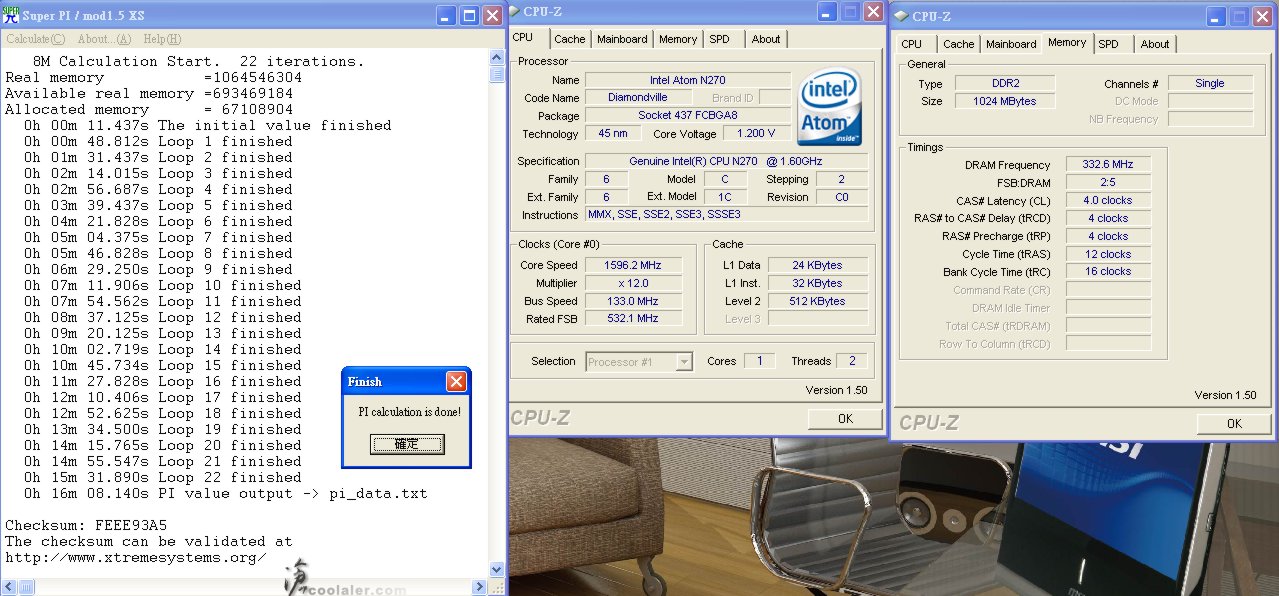This screenshot has width=1279, height=596.
Task: Click the L1 Data value '24 KBytes'
Action: [818, 265]
